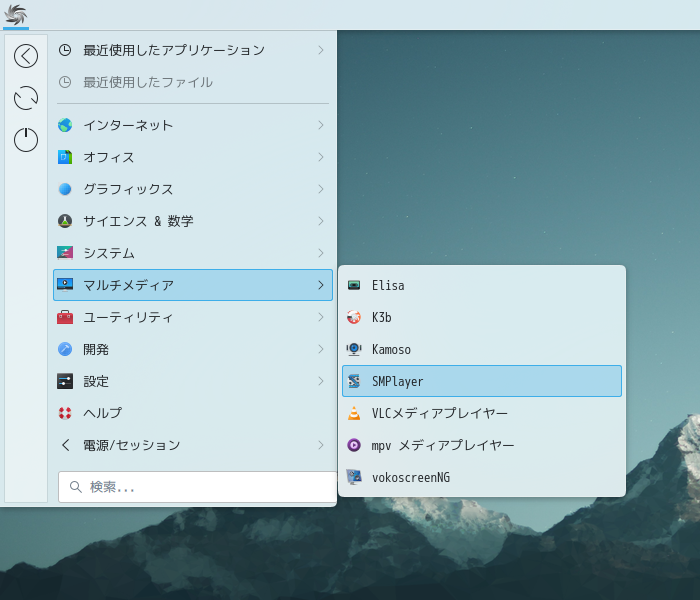
Task: Expand the 最近使用したアプリケーション submenu arrow
Action: pos(321,50)
